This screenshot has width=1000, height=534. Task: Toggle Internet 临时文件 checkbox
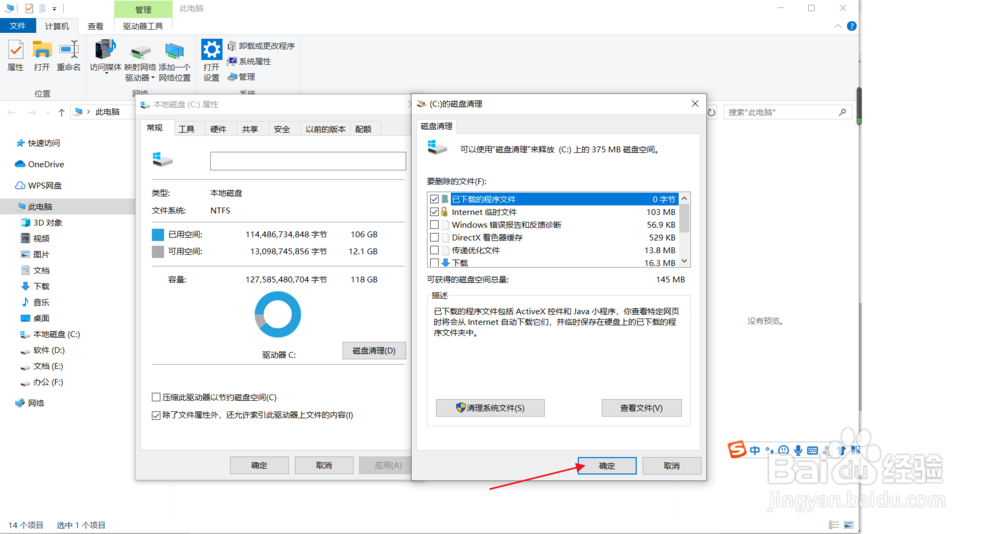tap(434, 212)
